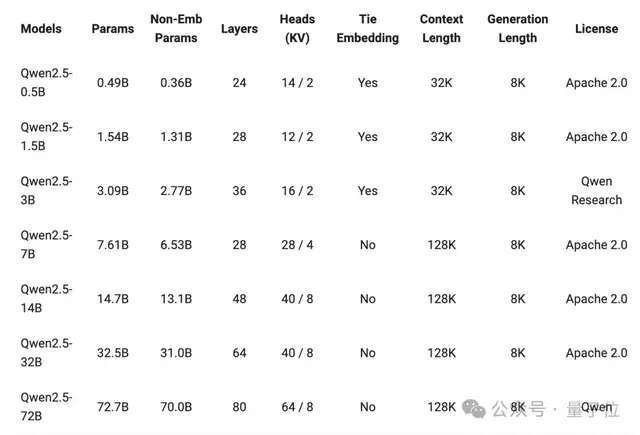Select the Layers column header
Image resolution: width=640 pixels, height=435 pixels.
pyautogui.click(x=239, y=29)
